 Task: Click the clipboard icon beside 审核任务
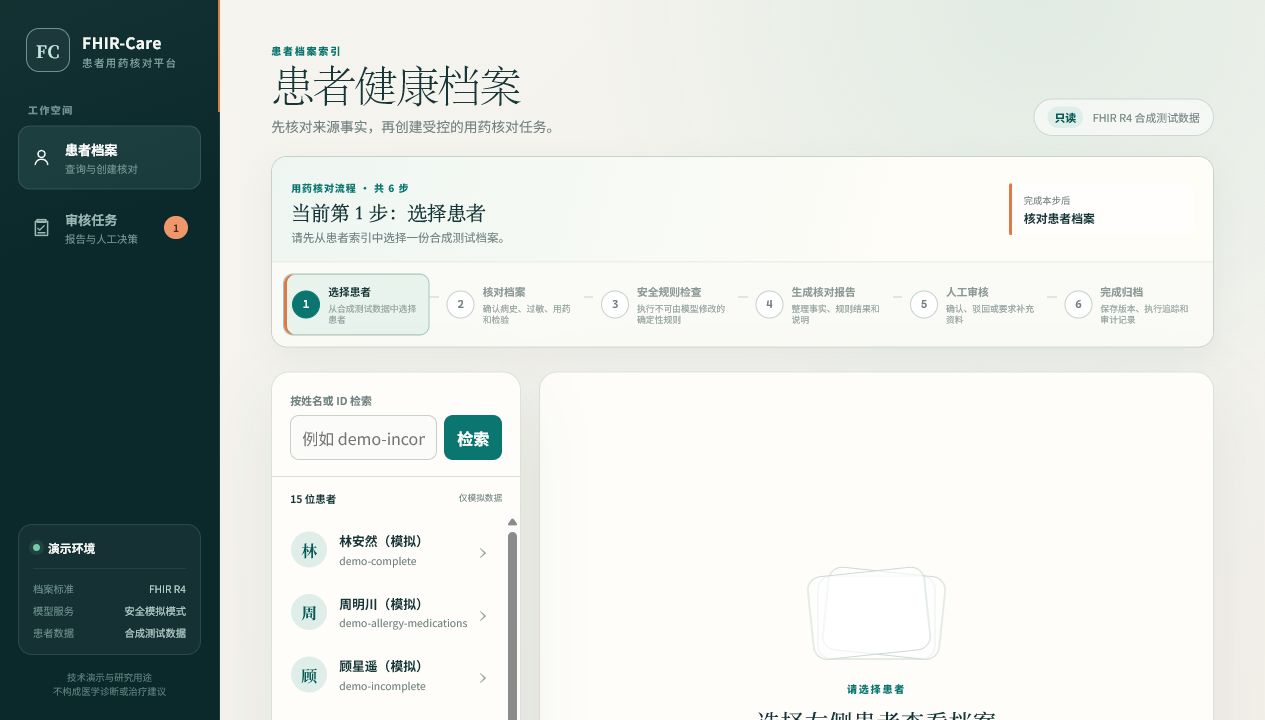41,228
